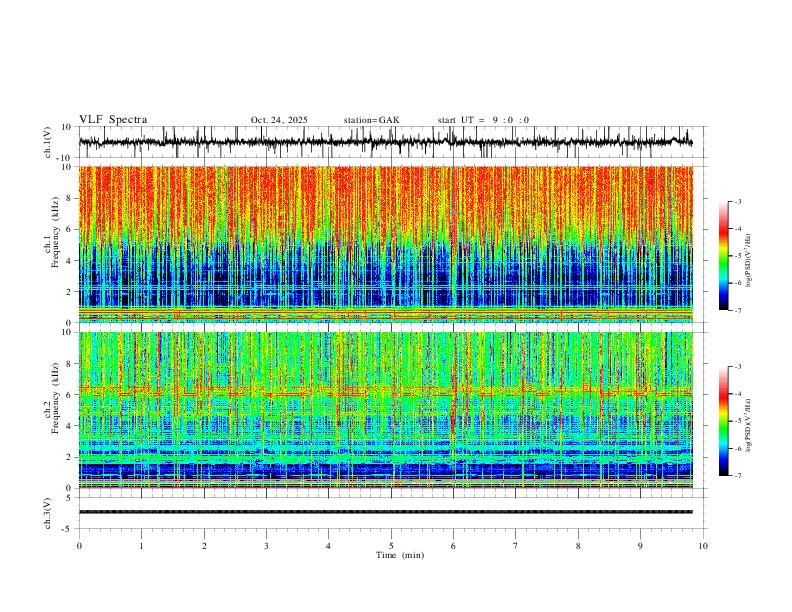Click inside the ch.1 frequency spectrogram
This screenshot has height=612, width=792.
pos(386,244)
